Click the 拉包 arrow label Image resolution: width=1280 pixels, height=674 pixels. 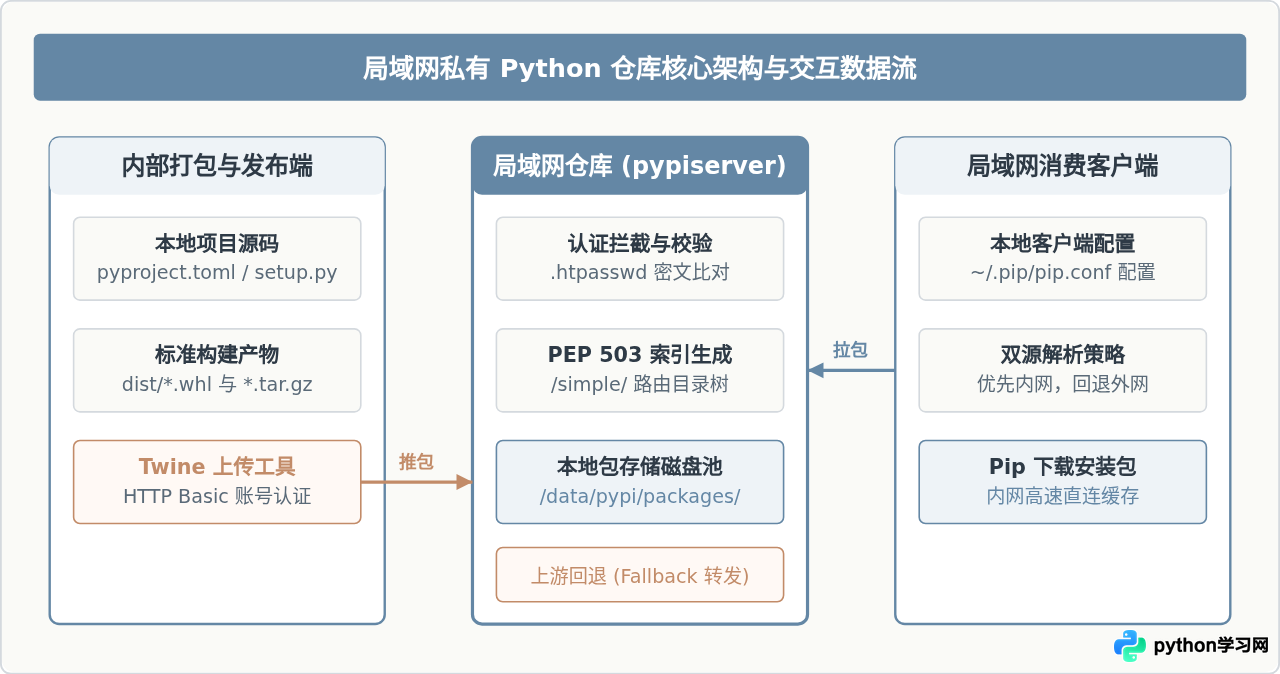[850, 350]
